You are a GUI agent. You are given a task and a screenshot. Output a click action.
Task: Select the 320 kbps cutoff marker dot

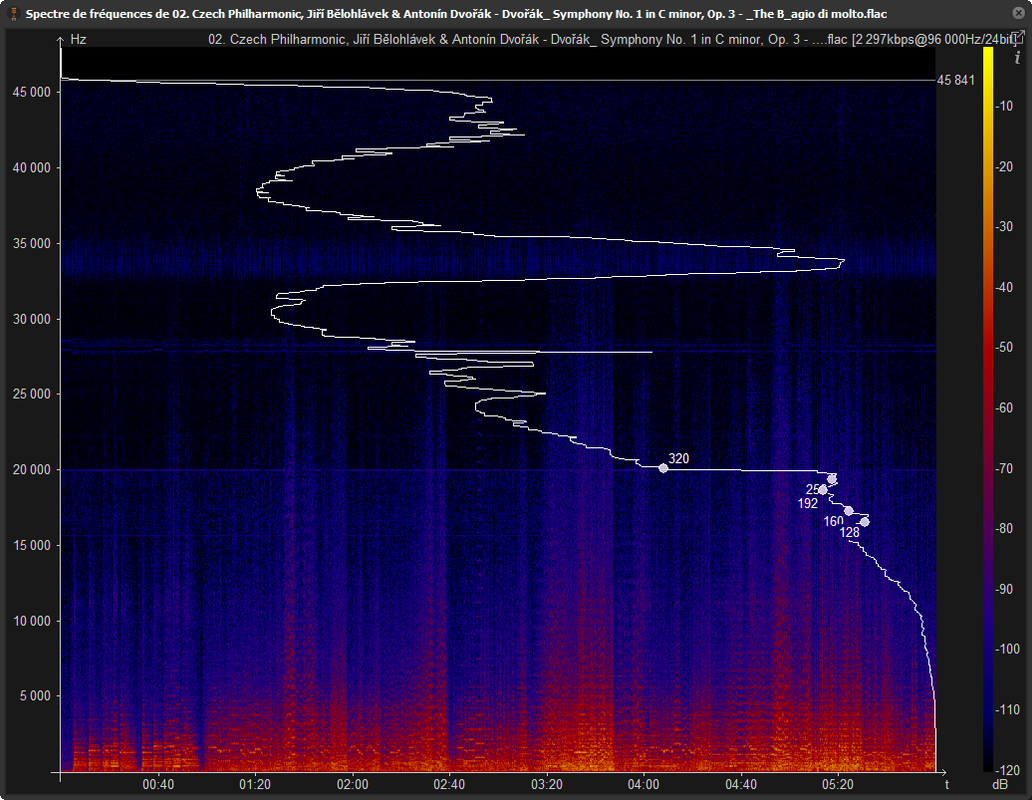(x=663, y=468)
